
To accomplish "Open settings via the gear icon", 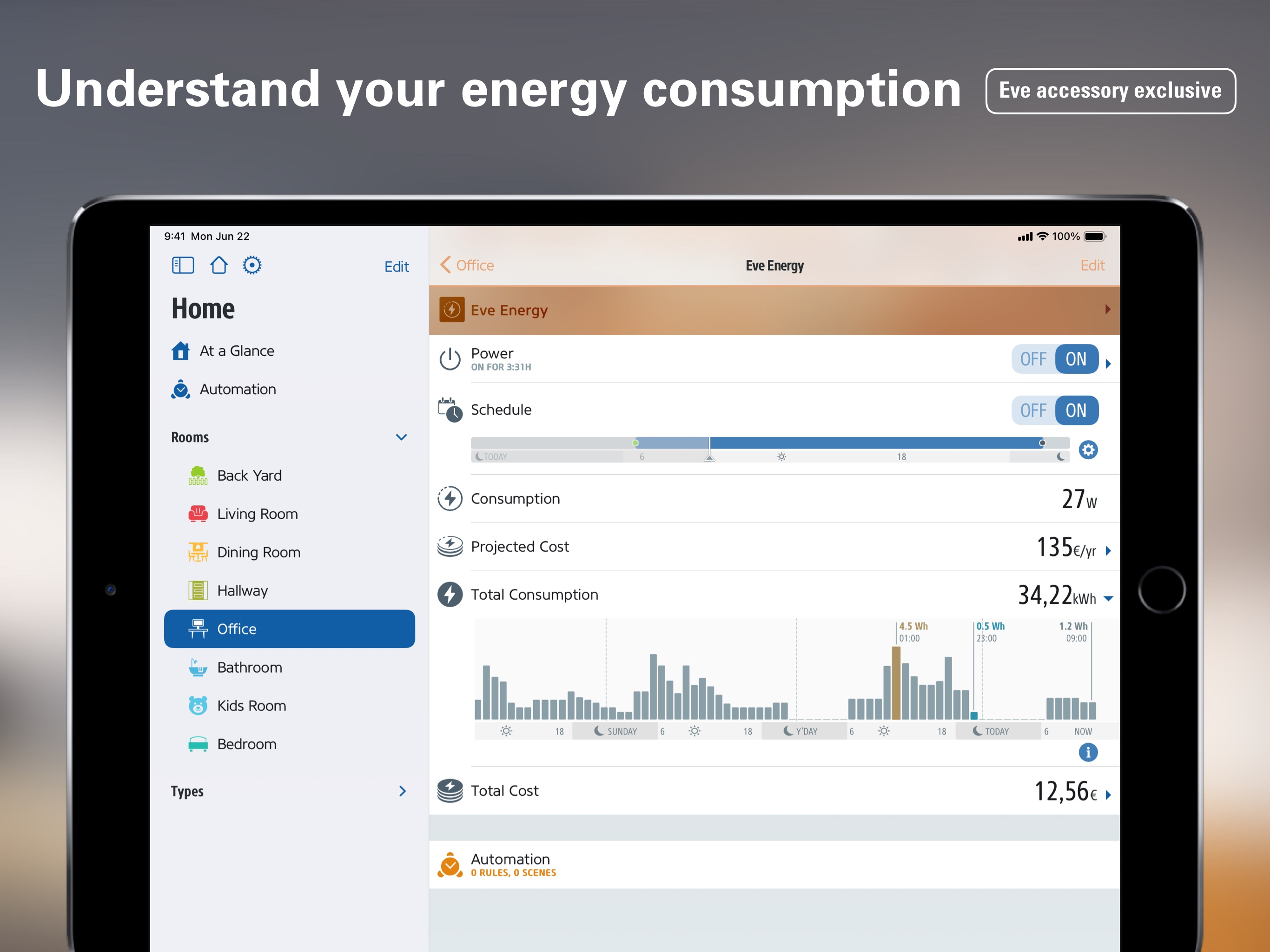I will tap(252, 265).
